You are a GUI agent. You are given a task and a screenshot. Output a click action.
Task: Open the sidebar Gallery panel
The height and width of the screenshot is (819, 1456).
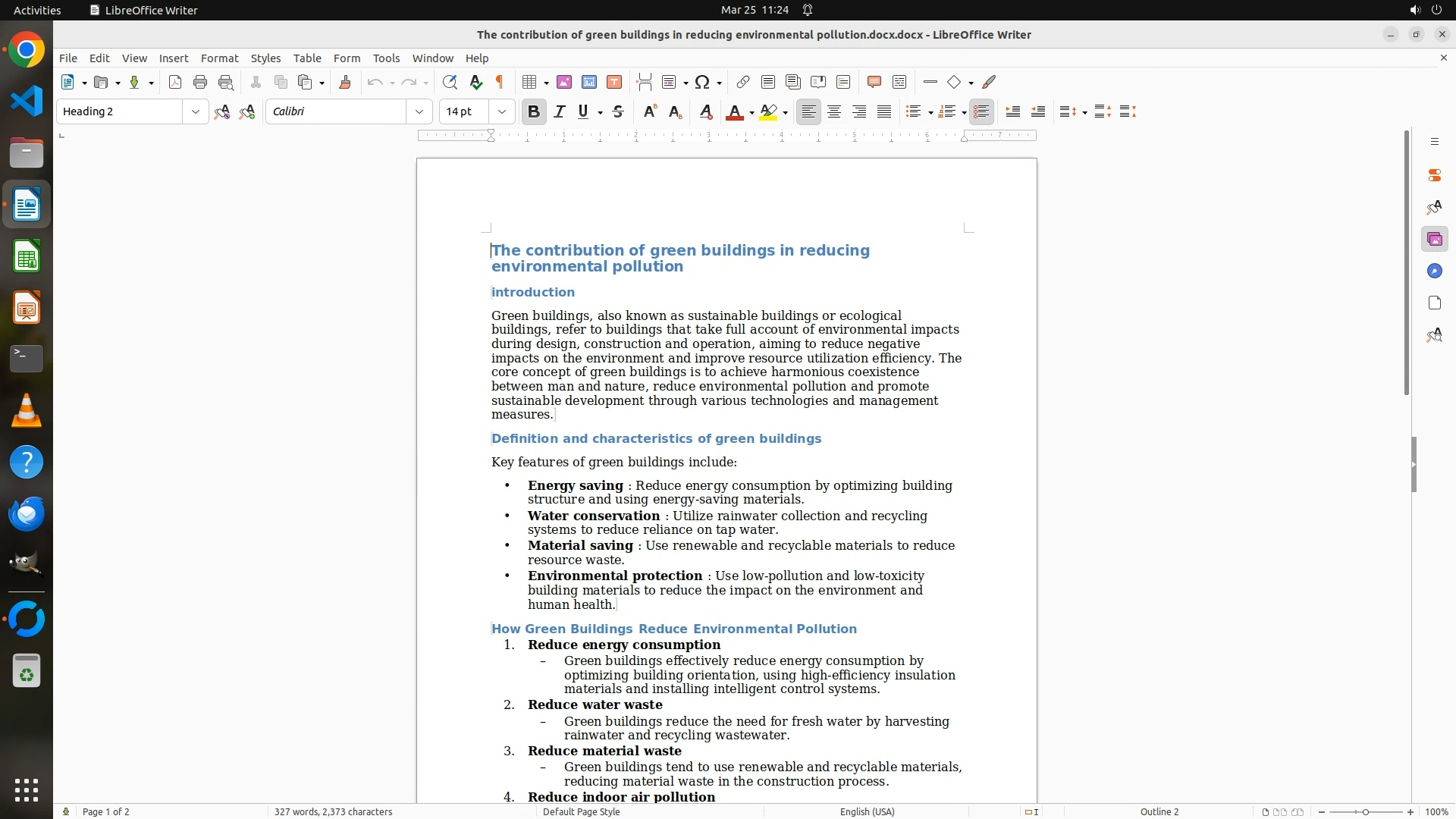tap(1434, 240)
